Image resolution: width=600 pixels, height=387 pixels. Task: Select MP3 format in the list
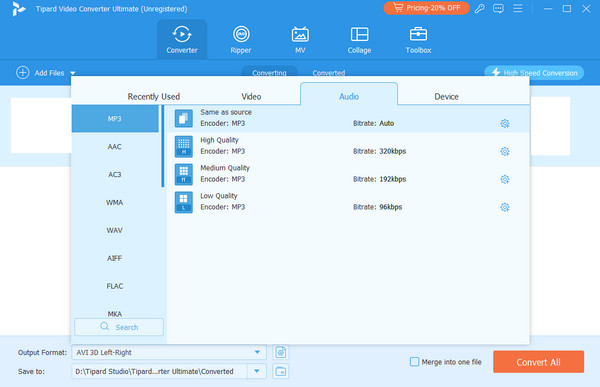click(x=115, y=119)
